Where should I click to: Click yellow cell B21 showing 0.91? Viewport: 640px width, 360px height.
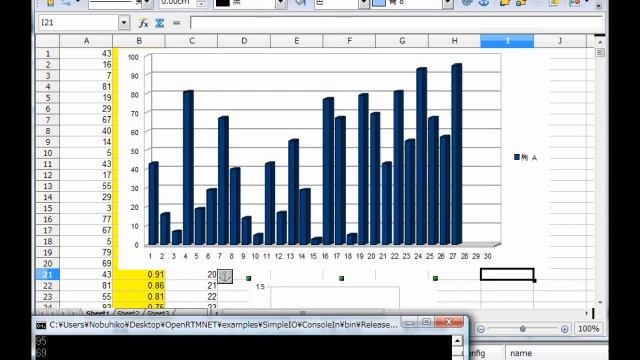click(139, 274)
